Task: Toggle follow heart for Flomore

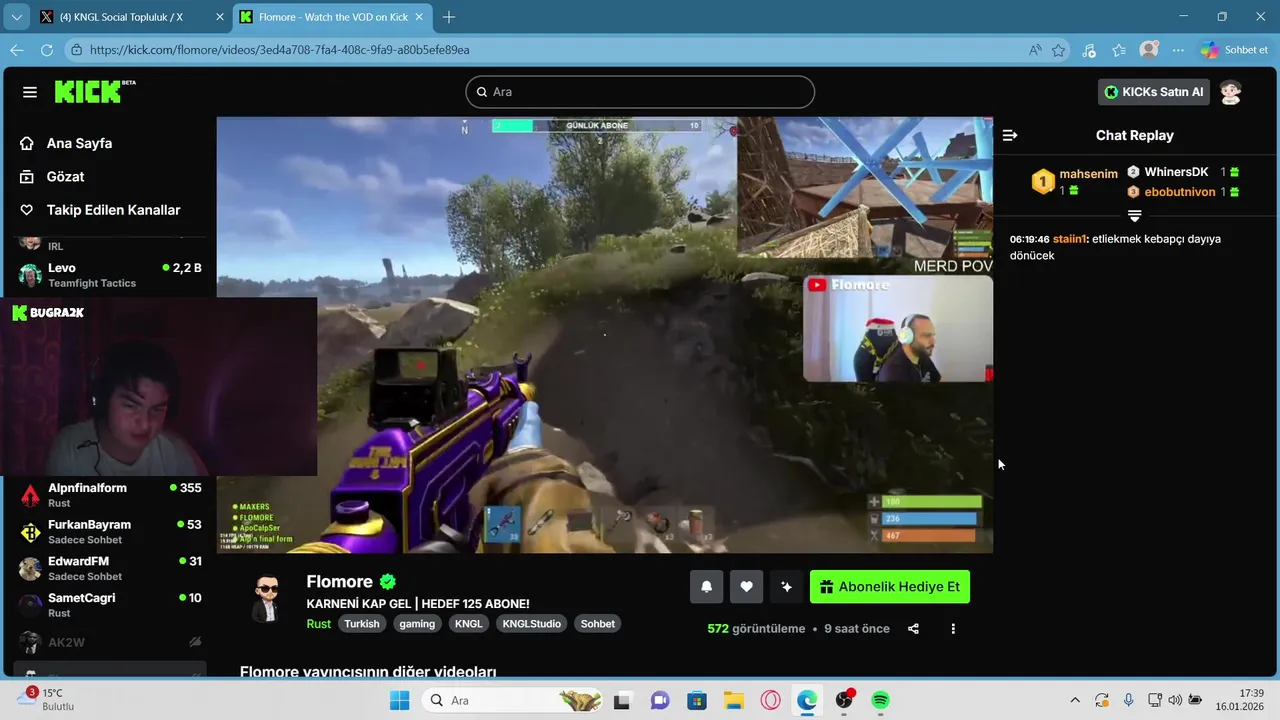Action: tap(746, 587)
